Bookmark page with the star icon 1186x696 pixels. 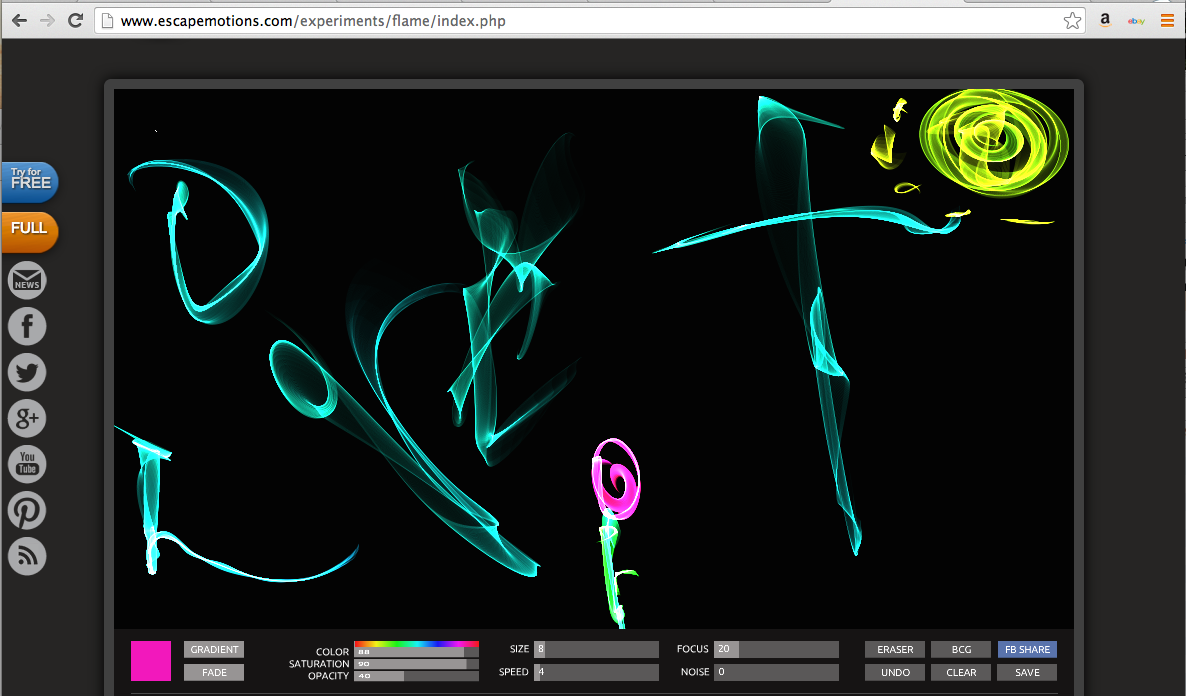point(1072,21)
